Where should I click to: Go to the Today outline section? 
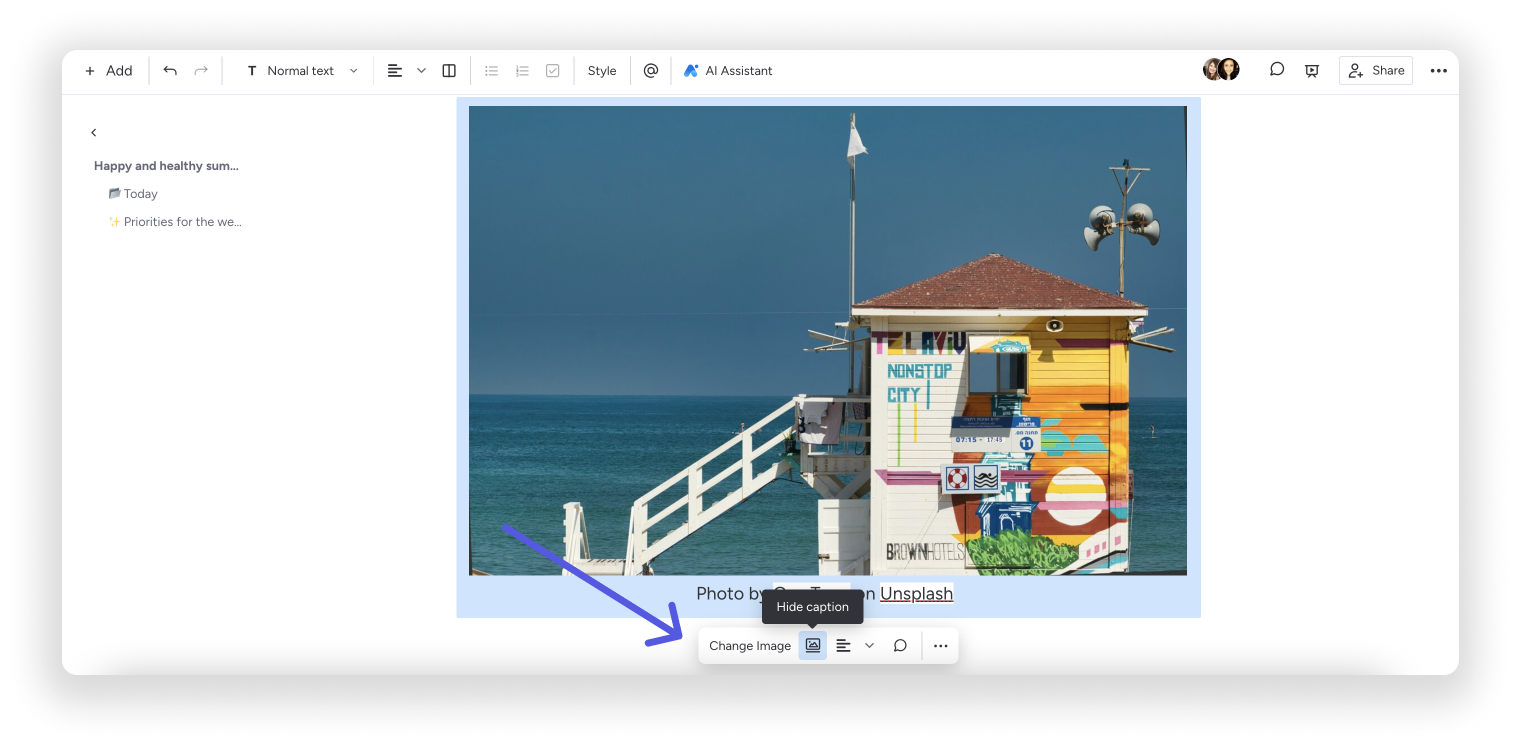133,194
